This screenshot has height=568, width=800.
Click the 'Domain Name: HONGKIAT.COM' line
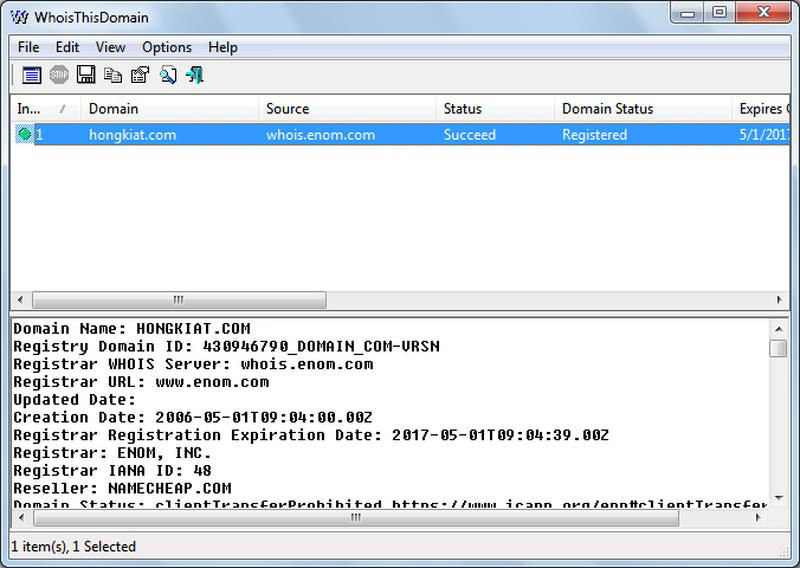tap(132, 329)
